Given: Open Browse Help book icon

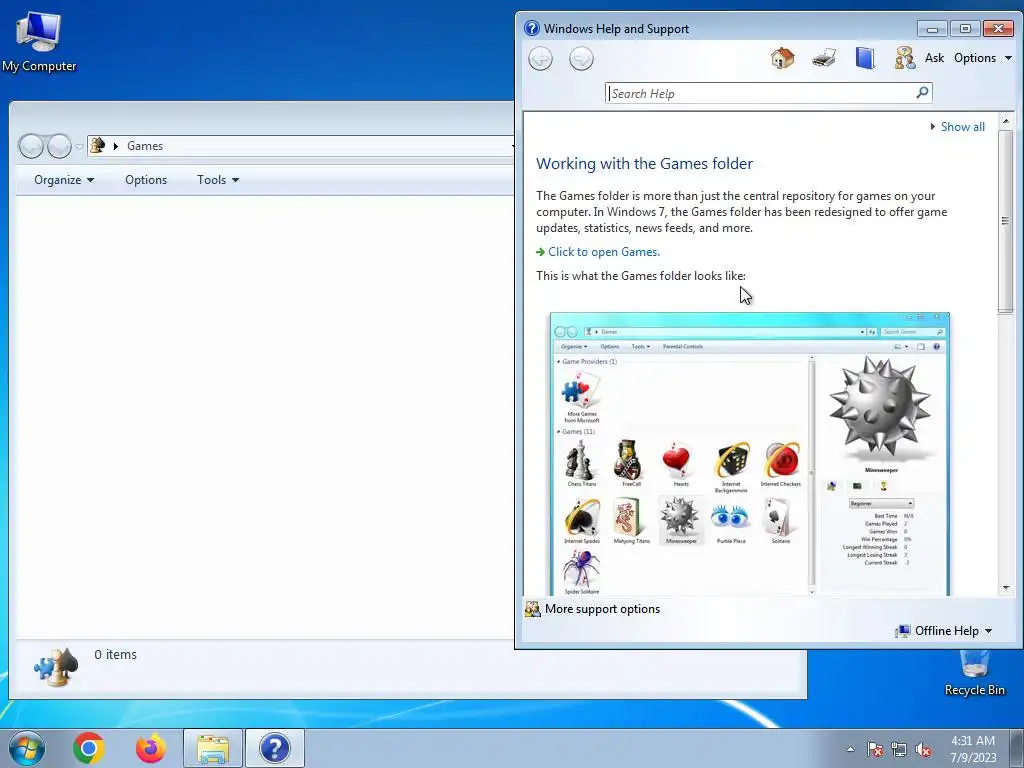Looking at the screenshot, I should tap(865, 58).
